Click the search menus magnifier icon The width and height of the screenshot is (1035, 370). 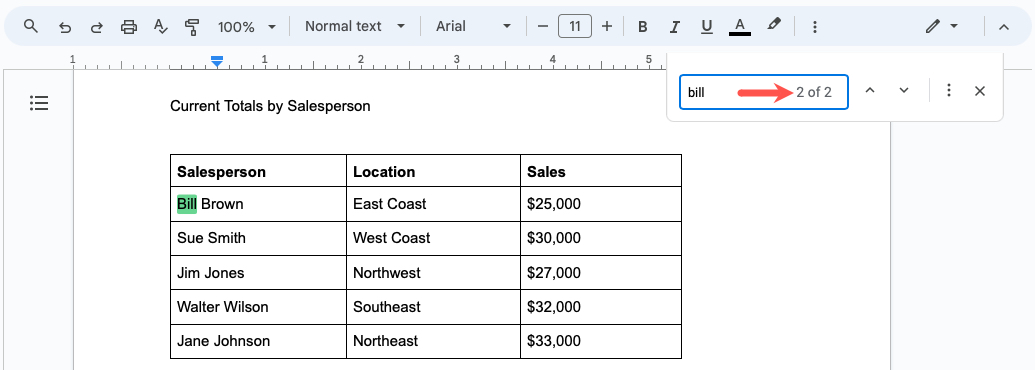pyautogui.click(x=31, y=26)
